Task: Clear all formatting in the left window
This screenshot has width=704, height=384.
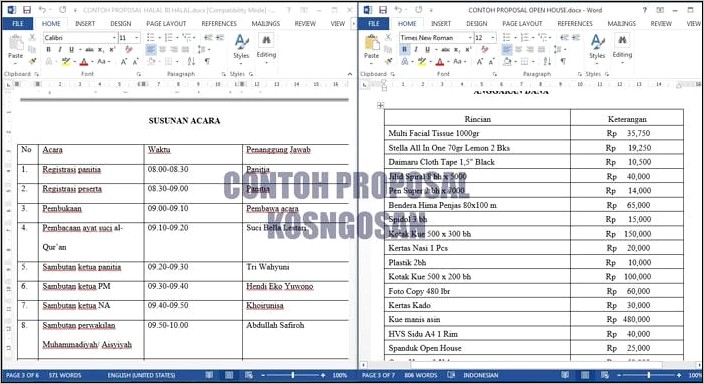Action: tap(129, 49)
